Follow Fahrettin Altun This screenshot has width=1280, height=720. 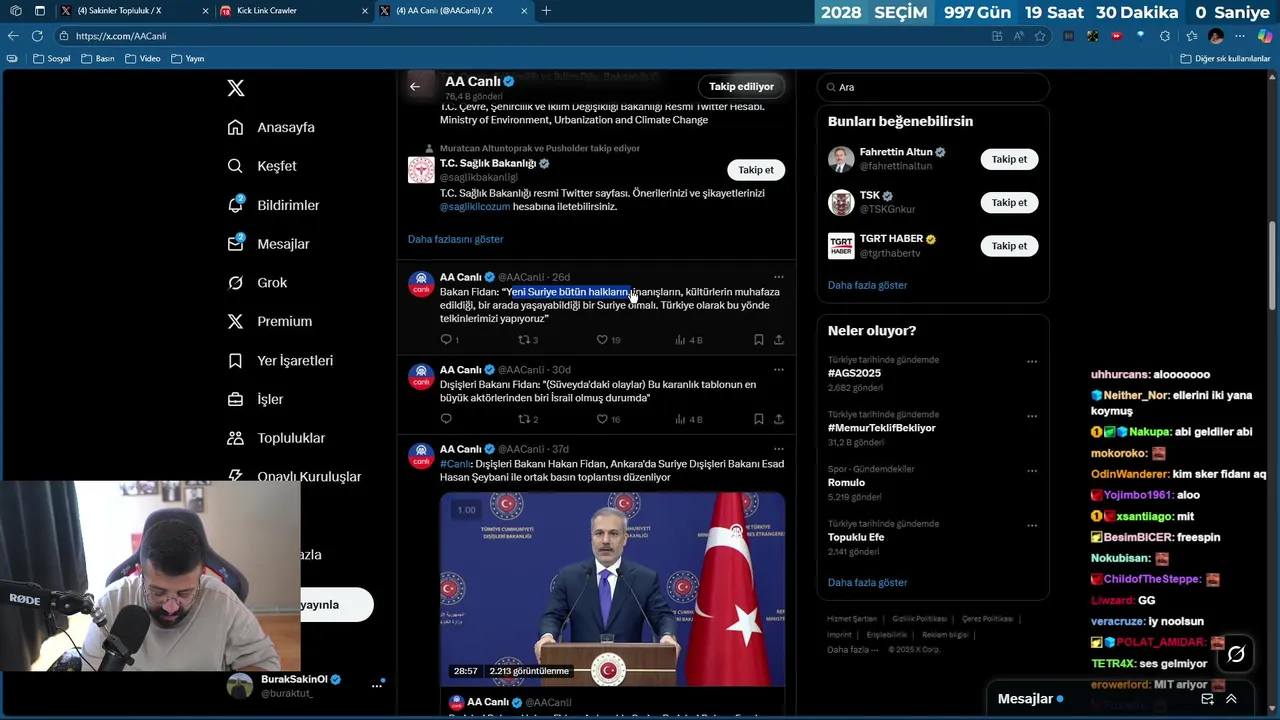pyautogui.click(x=1009, y=159)
